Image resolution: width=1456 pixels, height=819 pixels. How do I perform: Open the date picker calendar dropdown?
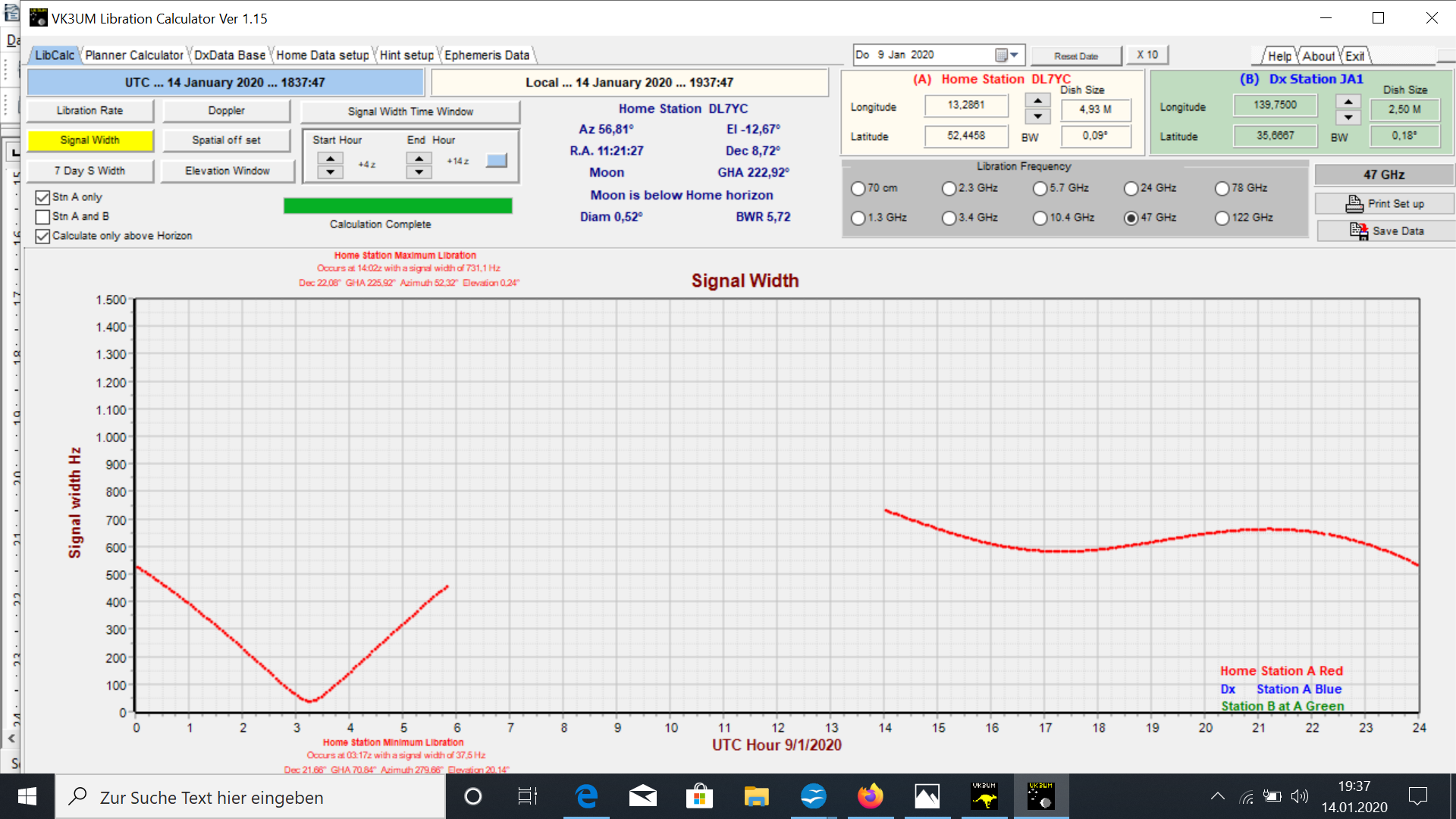1008,55
